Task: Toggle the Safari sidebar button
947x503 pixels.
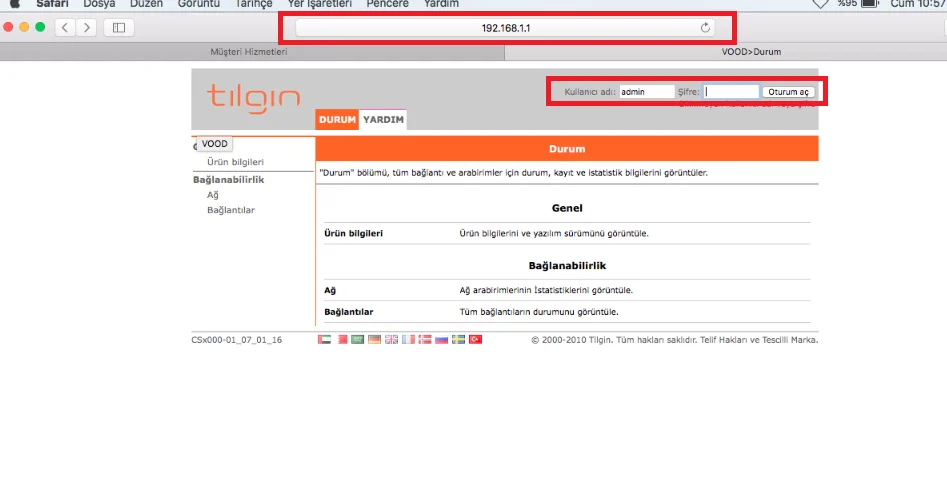Action: pyautogui.click(x=118, y=28)
